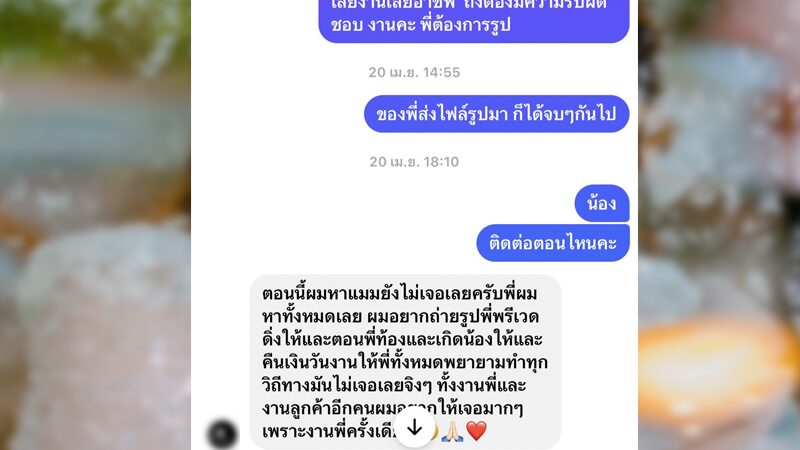Tap the 20 เม.ย. 14:55 timestamp
This screenshot has height=450, width=800.
(x=414, y=72)
